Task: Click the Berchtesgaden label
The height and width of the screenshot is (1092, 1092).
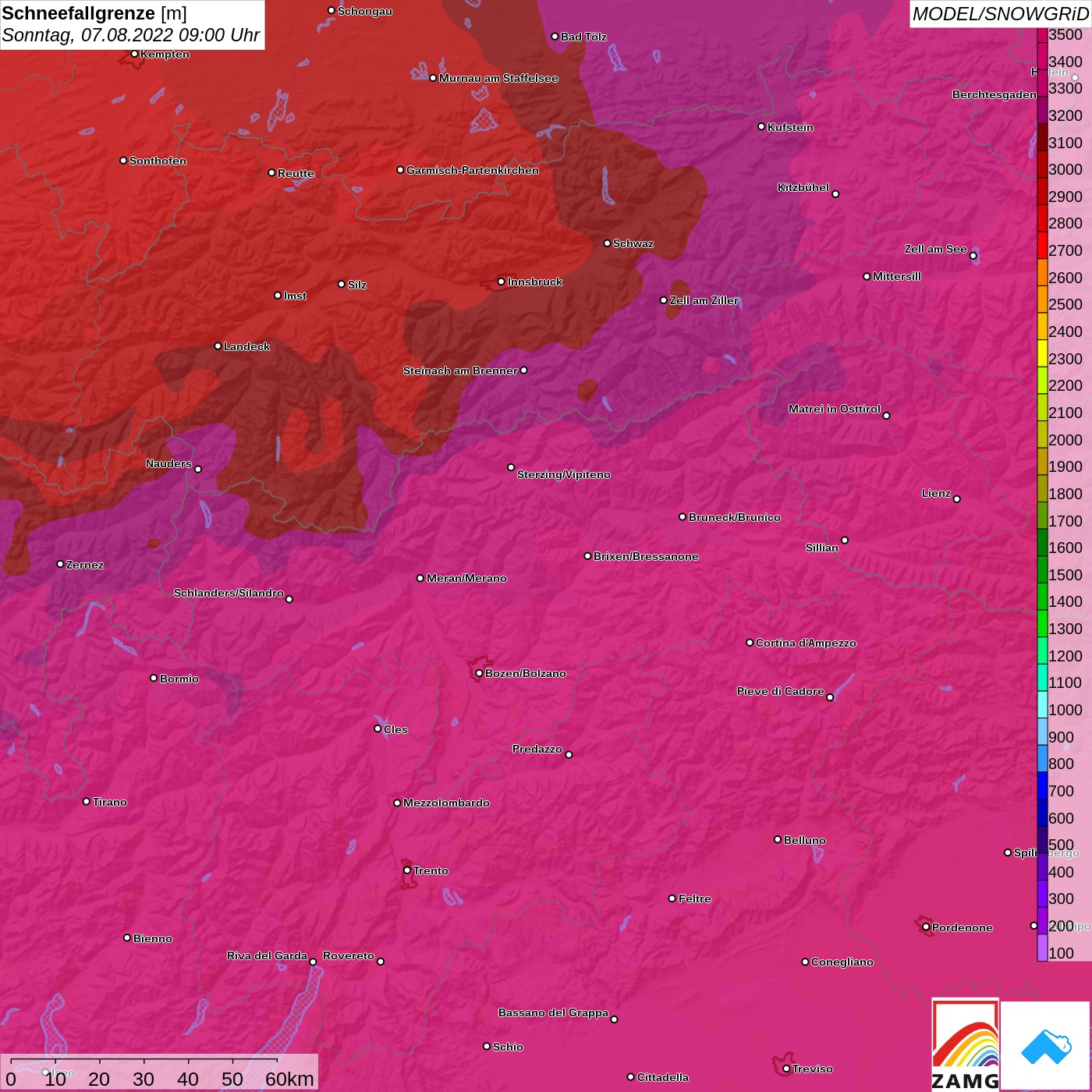Action: click(994, 94)
